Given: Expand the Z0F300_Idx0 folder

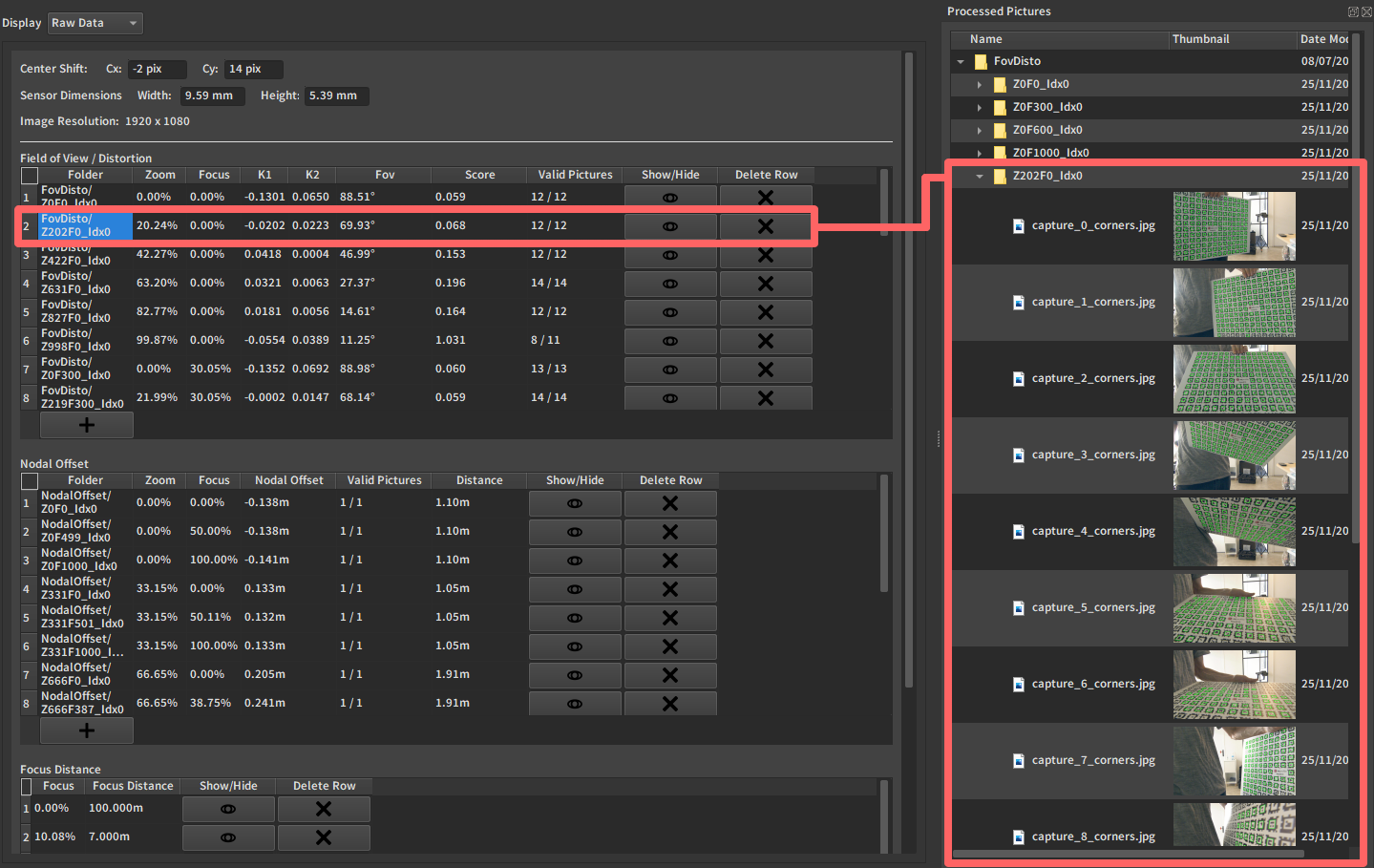Looking at the screenshot, I should click(980, 108).
